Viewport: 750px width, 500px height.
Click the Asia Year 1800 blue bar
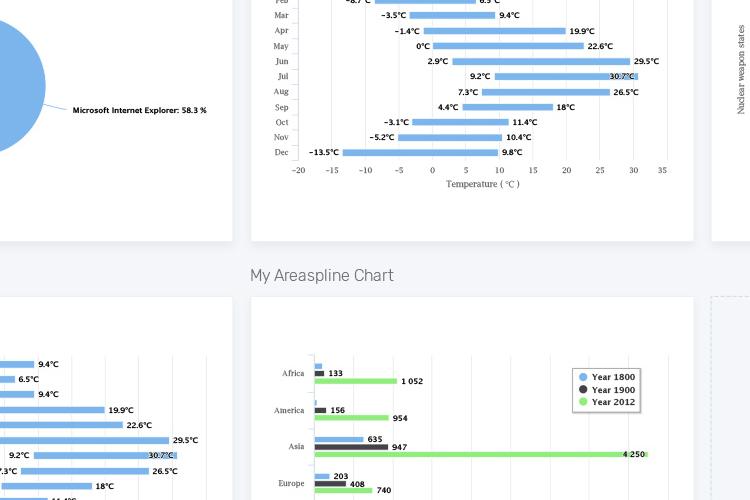pyautogui.click(x=339, y=439)
